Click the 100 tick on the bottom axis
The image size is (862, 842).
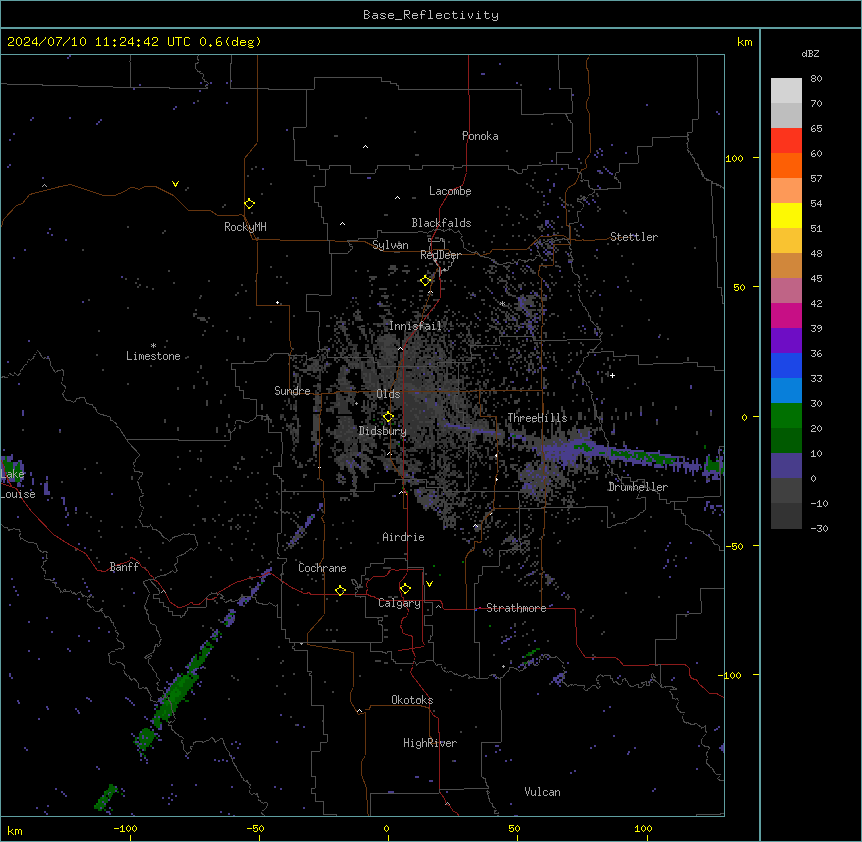(x=643, y=828)
